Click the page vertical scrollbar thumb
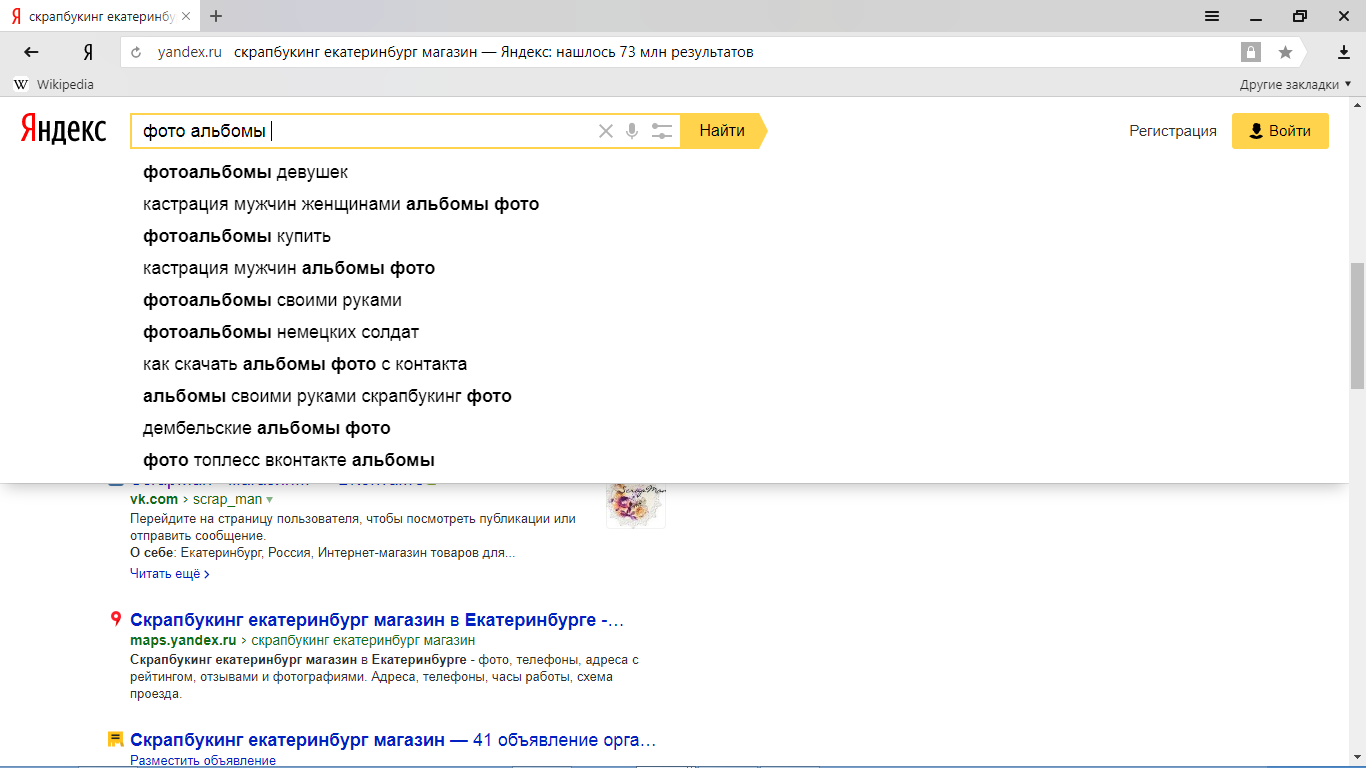 (x=1357, y=325)
